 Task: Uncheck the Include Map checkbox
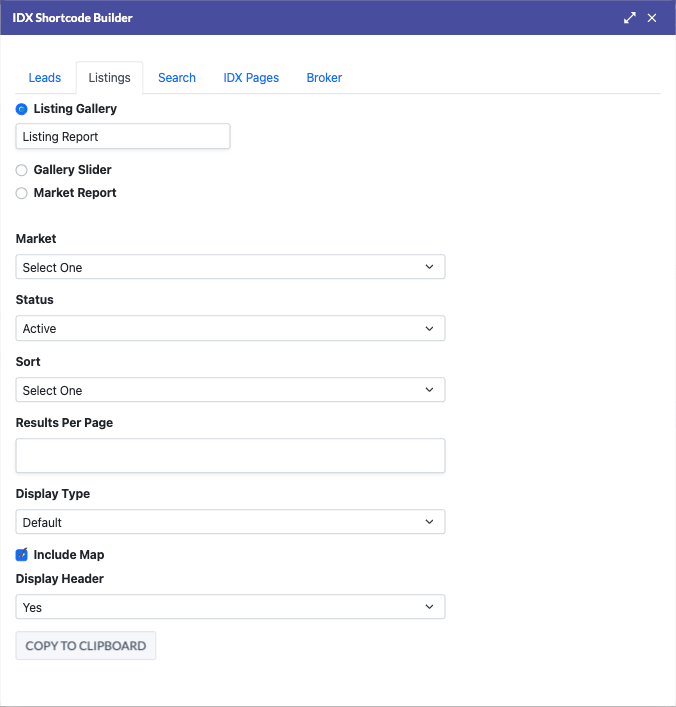[x=22, y=554]
